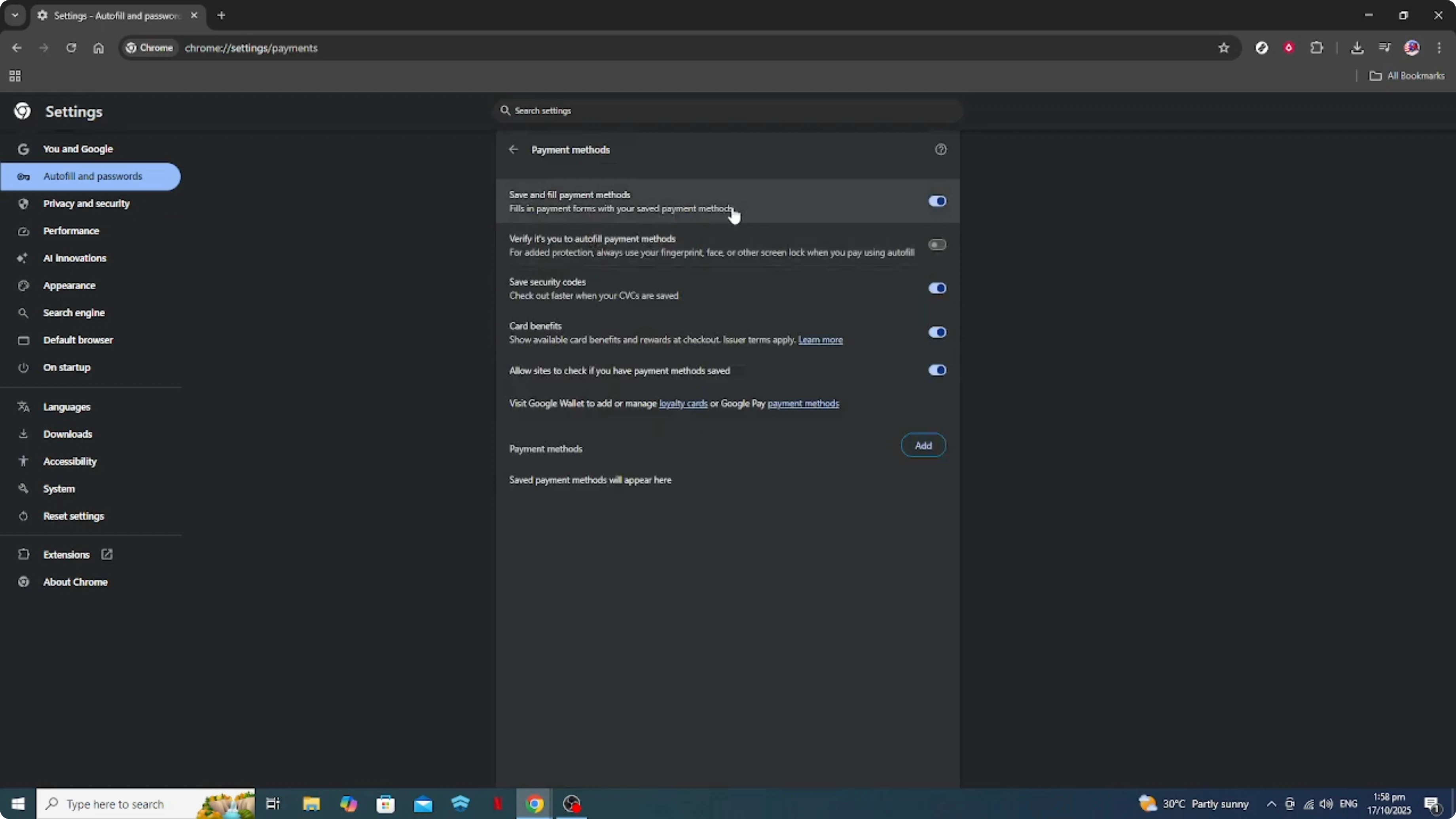
Task: Click the Search settings field
Action: click(728, 111)
